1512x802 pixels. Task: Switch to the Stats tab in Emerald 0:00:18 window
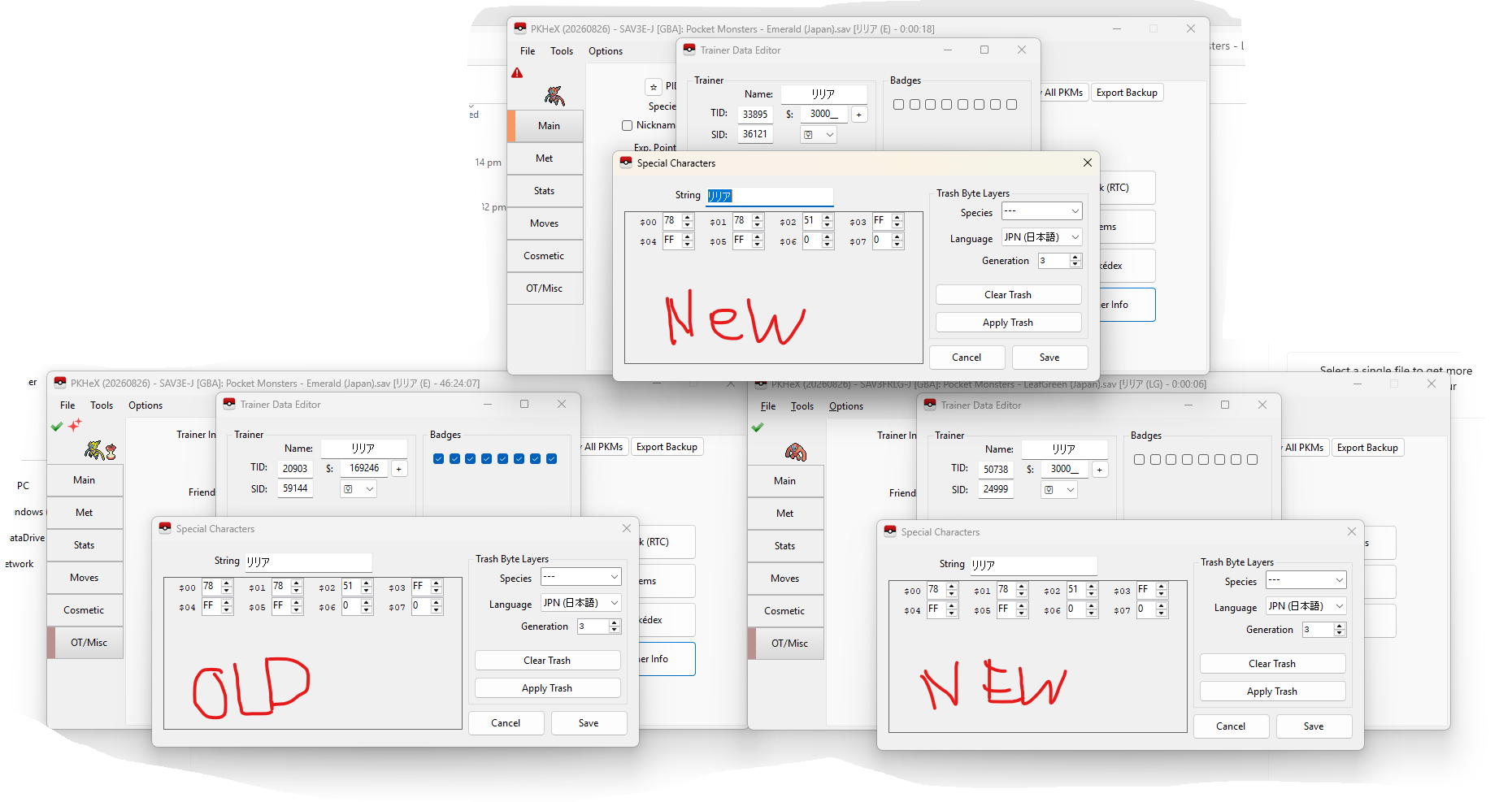(545, 191)
